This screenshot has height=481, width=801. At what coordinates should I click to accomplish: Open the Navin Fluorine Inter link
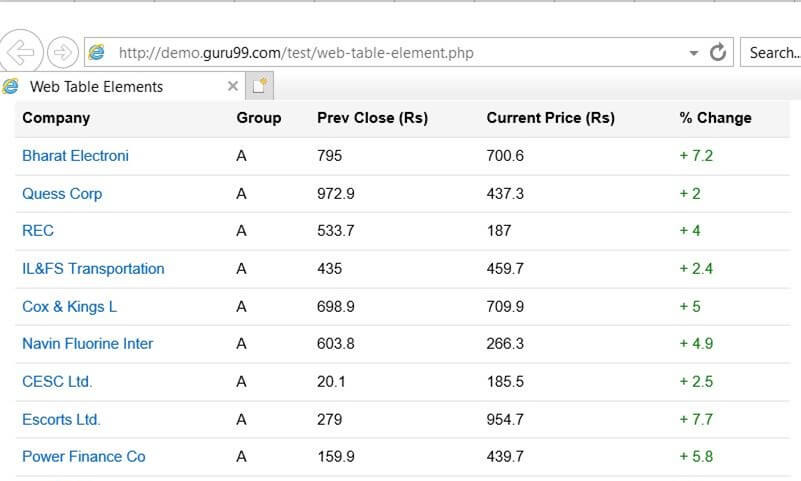pyautogui.click(x=88, y=344)
